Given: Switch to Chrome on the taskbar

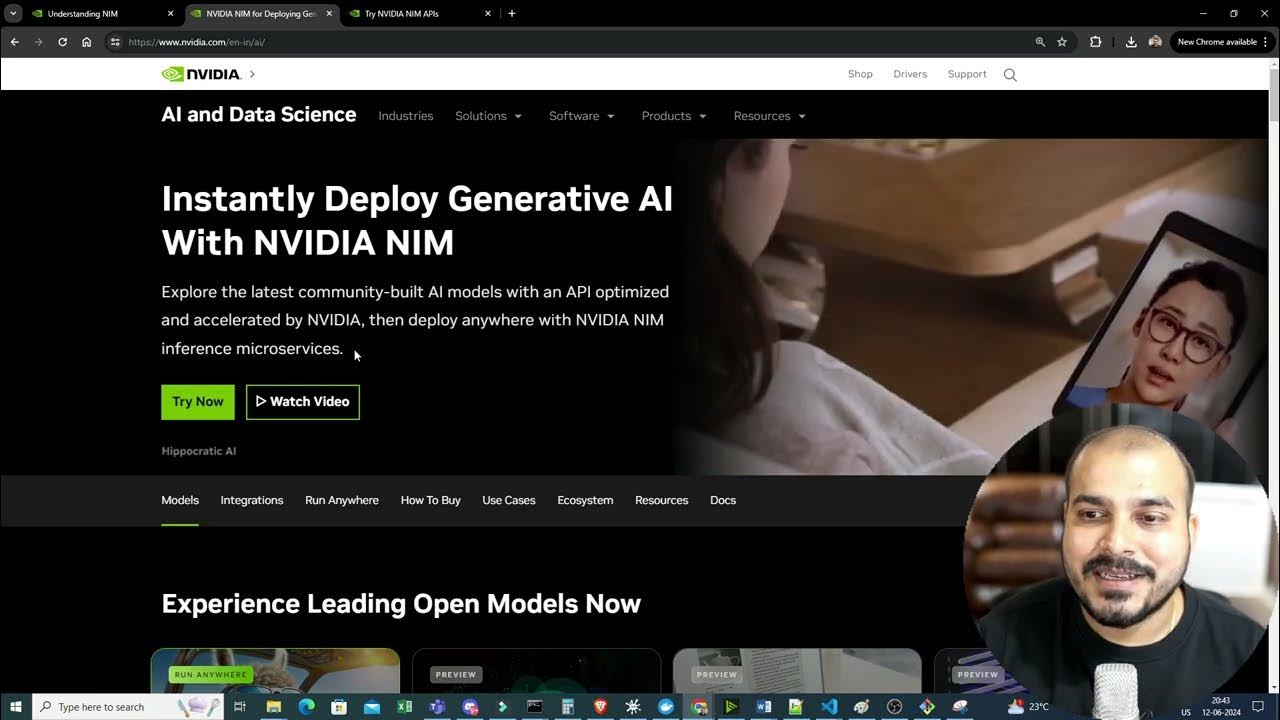Looking at the screenshot, I should (x=698, y=707).
